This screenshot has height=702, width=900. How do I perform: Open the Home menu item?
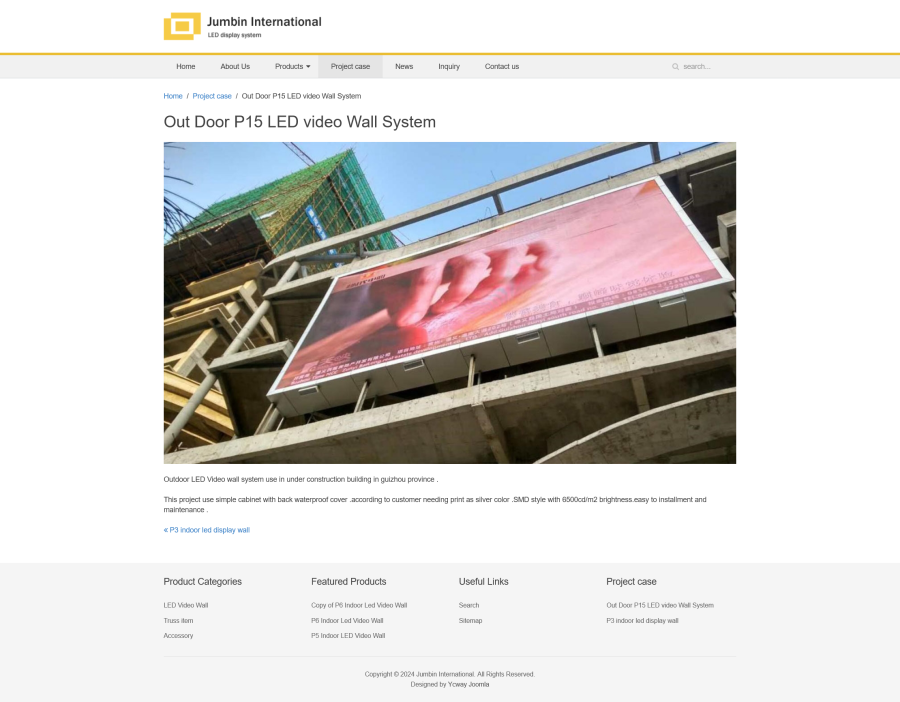(x=185, y=67)
